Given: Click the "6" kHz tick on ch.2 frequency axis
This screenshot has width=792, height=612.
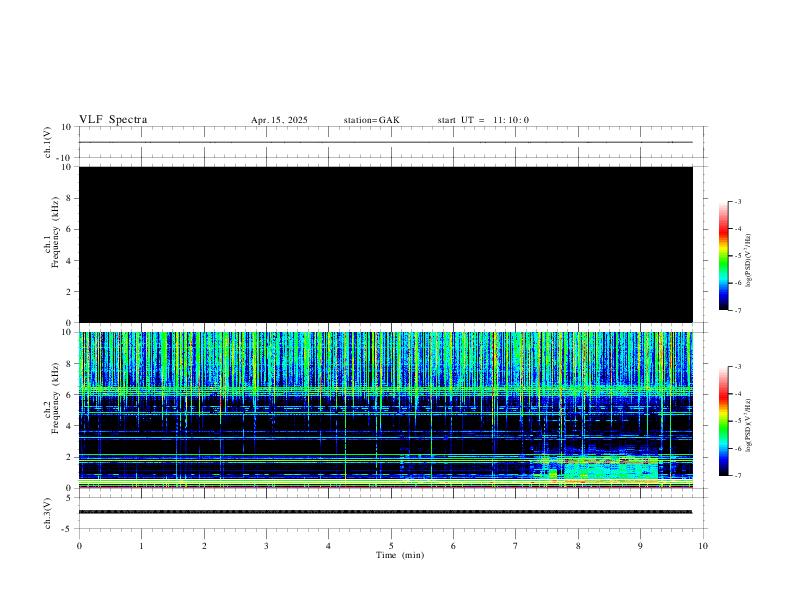Looking at the screenshot, I should [x=69, y=395].
